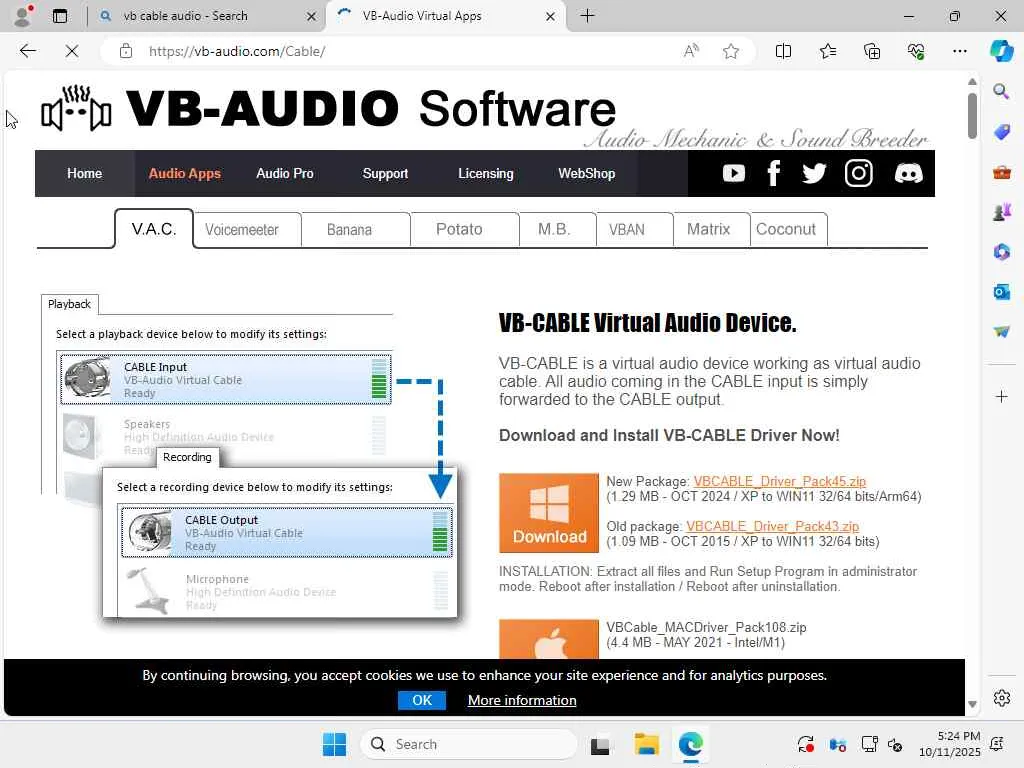The image size is (1024, 768).
Task: Add page to favorites star
Action: [x=731, y=51]
